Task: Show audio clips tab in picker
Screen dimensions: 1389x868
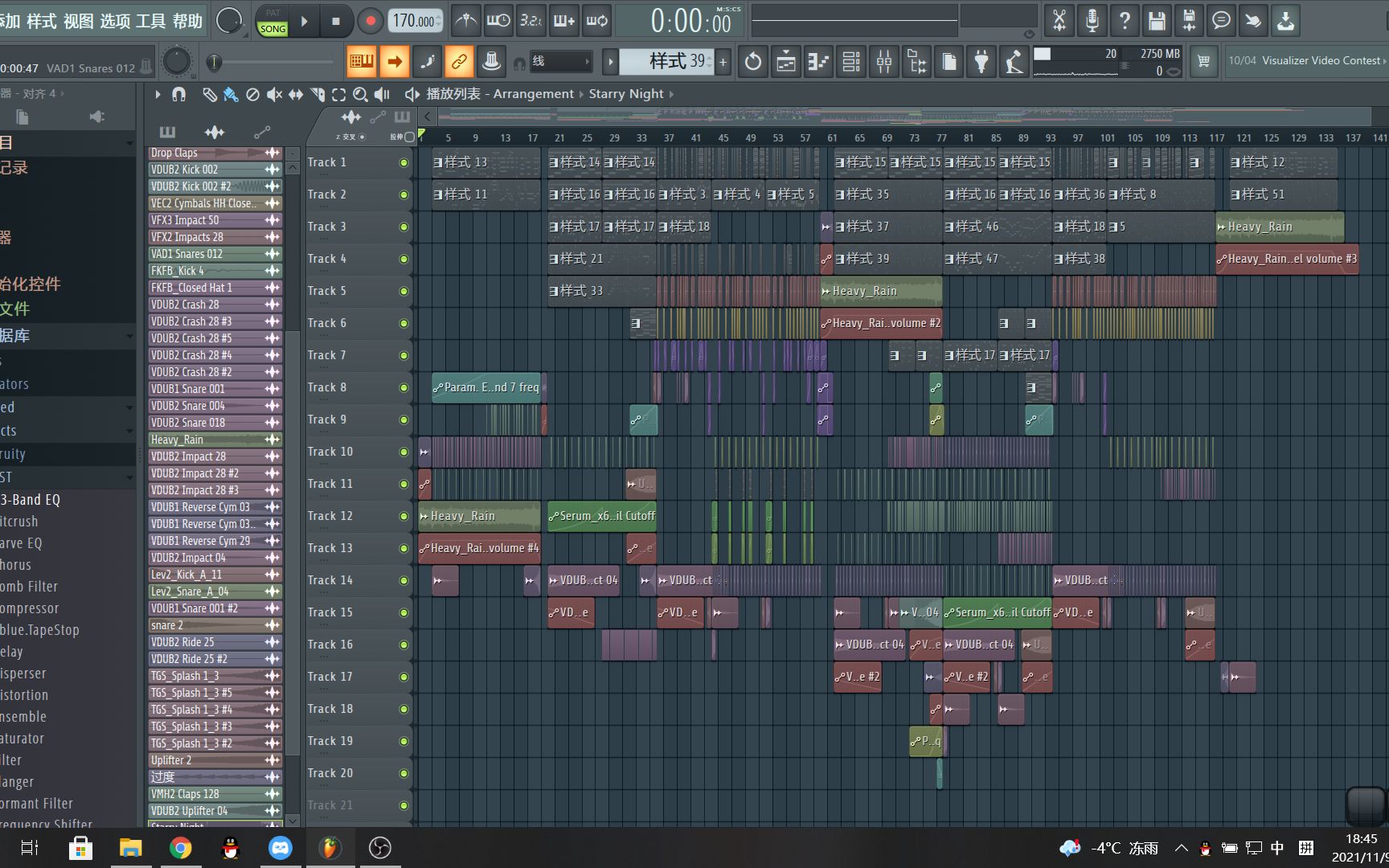Action: tap(215, 132)
